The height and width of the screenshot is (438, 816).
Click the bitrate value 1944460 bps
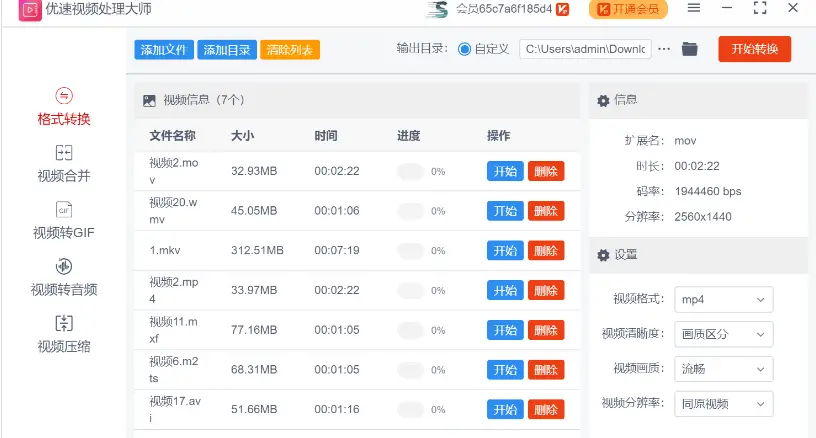point(708,191)
